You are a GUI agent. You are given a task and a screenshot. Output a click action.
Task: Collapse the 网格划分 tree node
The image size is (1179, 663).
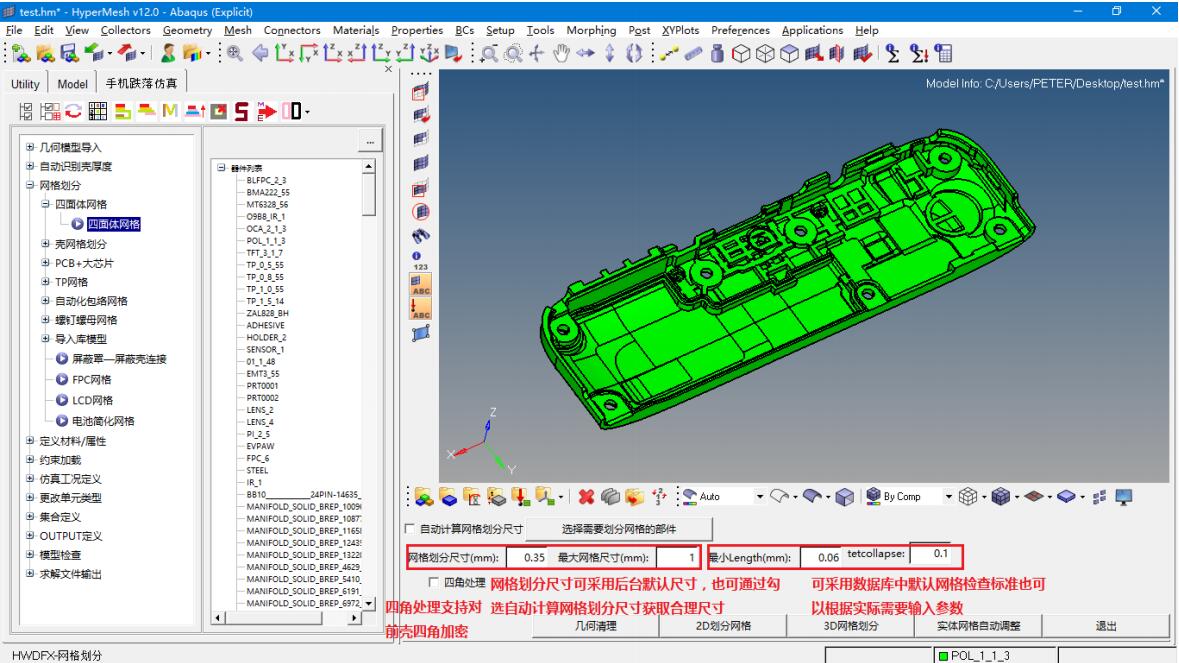coord(30,184)
